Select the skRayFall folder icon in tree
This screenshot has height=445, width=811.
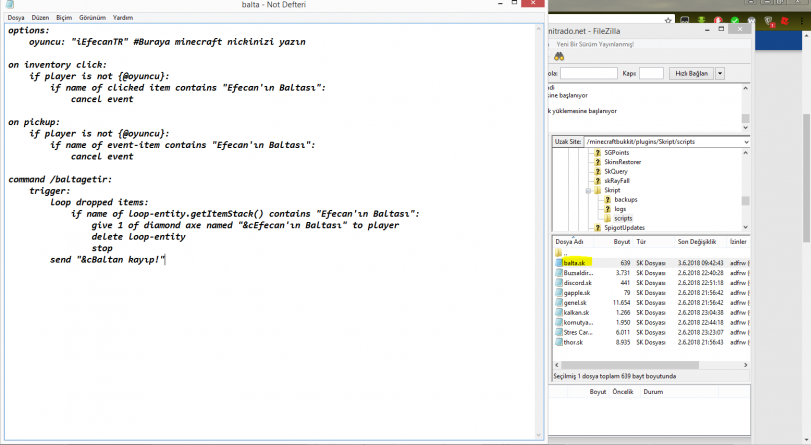(x=597, y=181)
